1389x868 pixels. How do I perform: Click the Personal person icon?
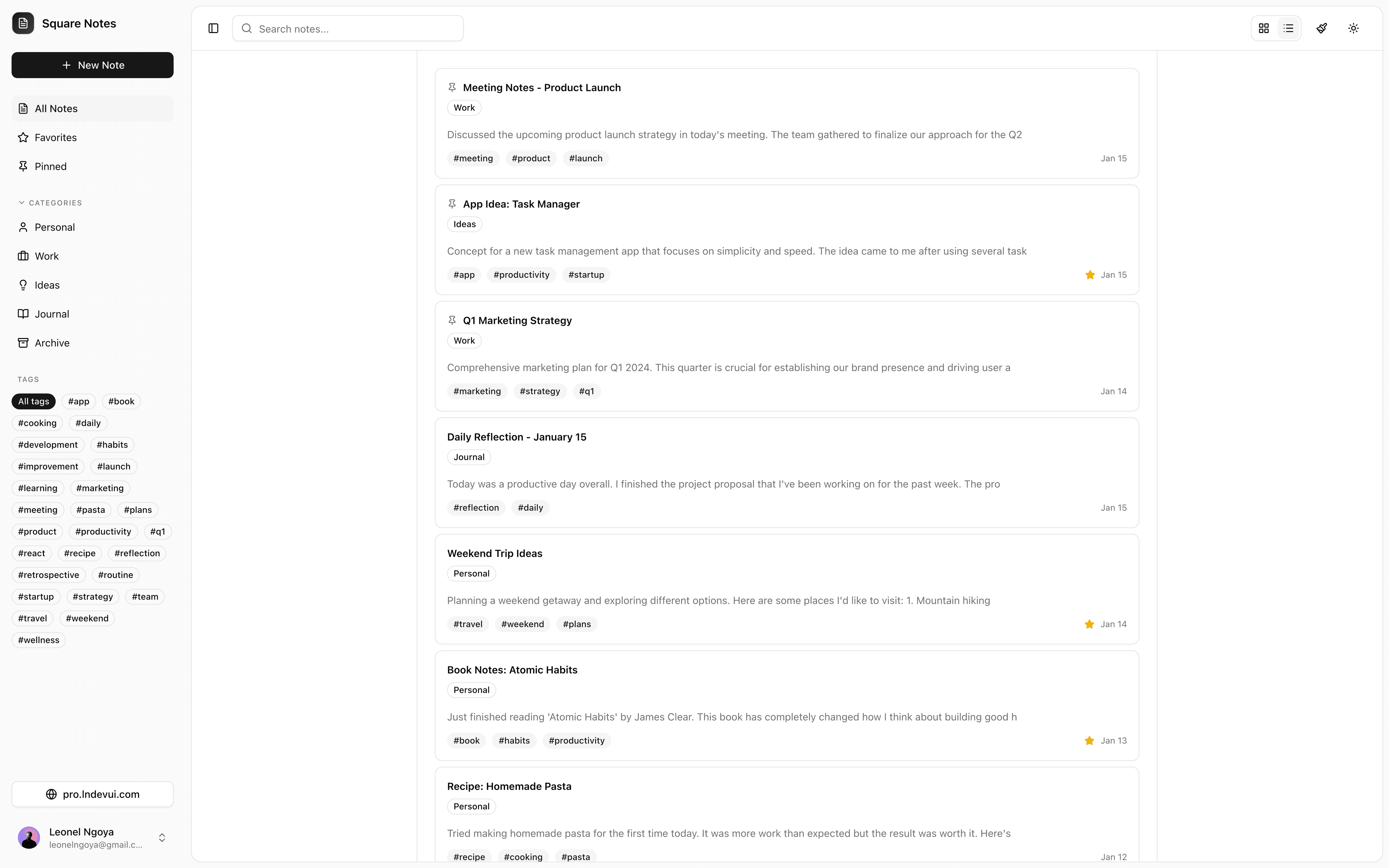click(x=23, y=227)
